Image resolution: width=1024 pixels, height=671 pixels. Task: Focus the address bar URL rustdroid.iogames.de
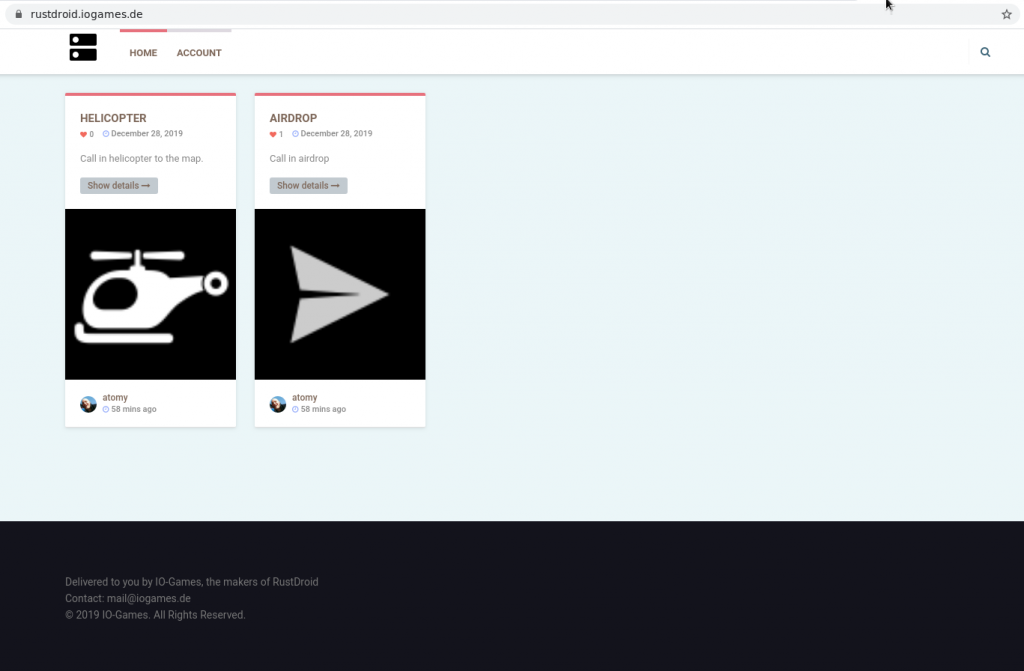coord(86,14)
